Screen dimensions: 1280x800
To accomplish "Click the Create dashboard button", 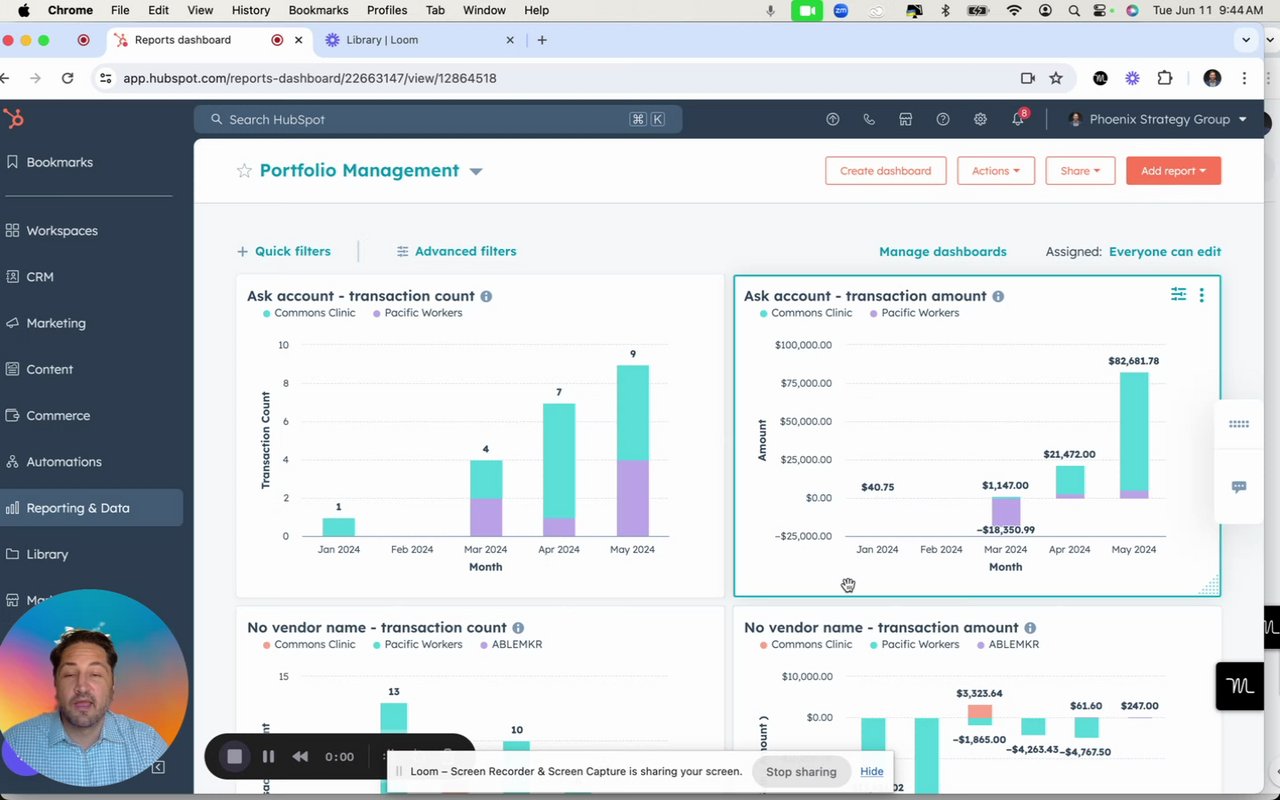I will pos(885,171).
